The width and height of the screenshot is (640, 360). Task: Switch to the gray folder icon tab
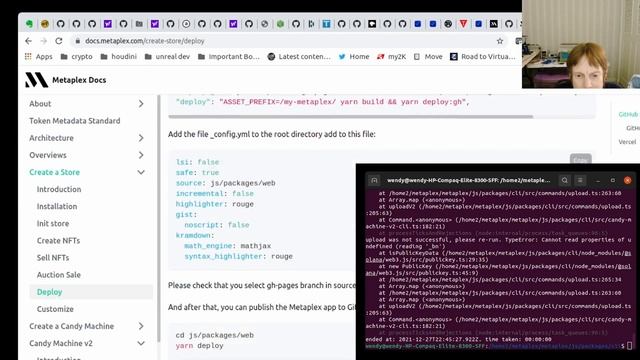coord(139,24)
